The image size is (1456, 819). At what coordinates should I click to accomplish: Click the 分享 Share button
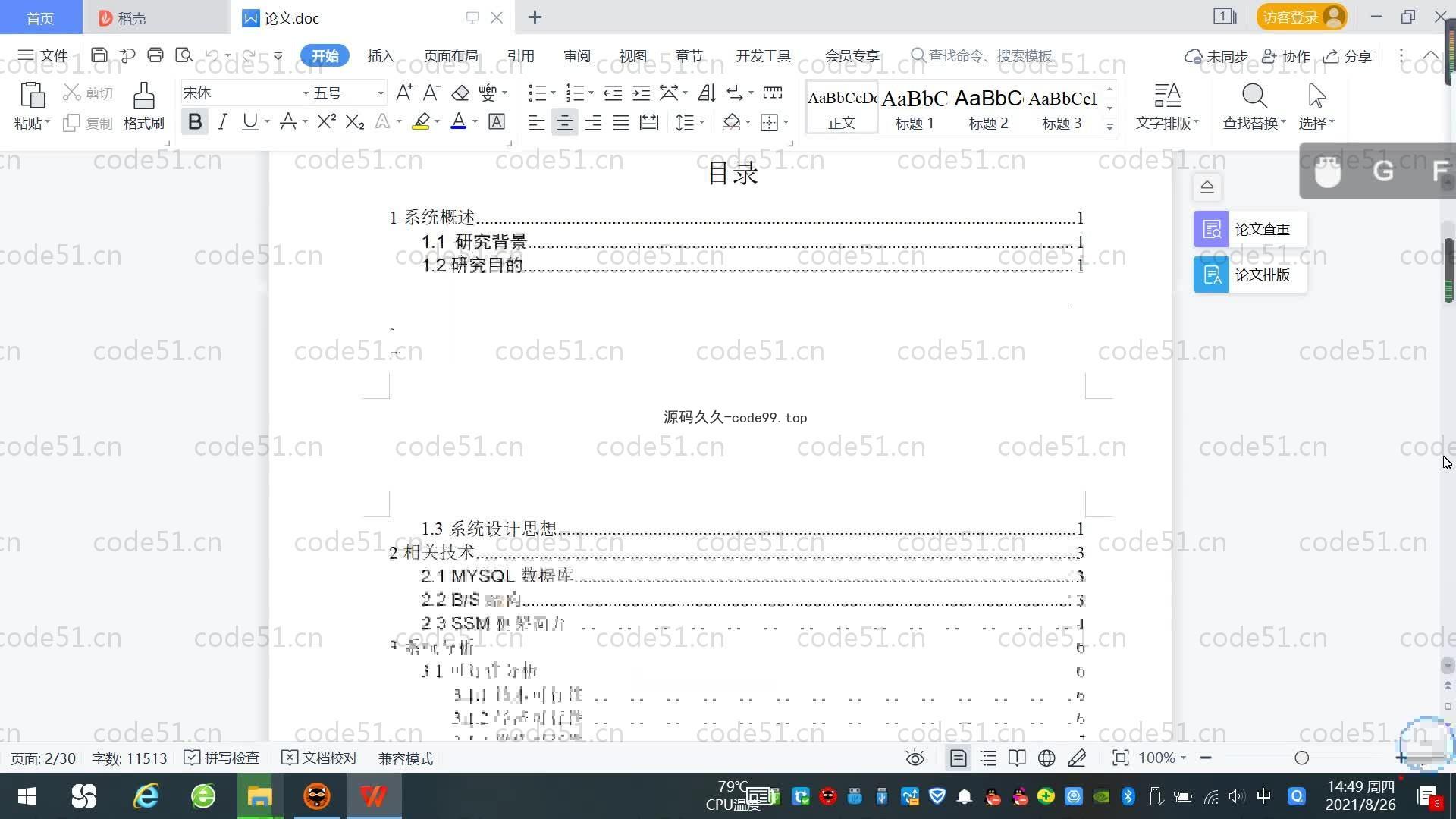click(x=1348, y=56)
